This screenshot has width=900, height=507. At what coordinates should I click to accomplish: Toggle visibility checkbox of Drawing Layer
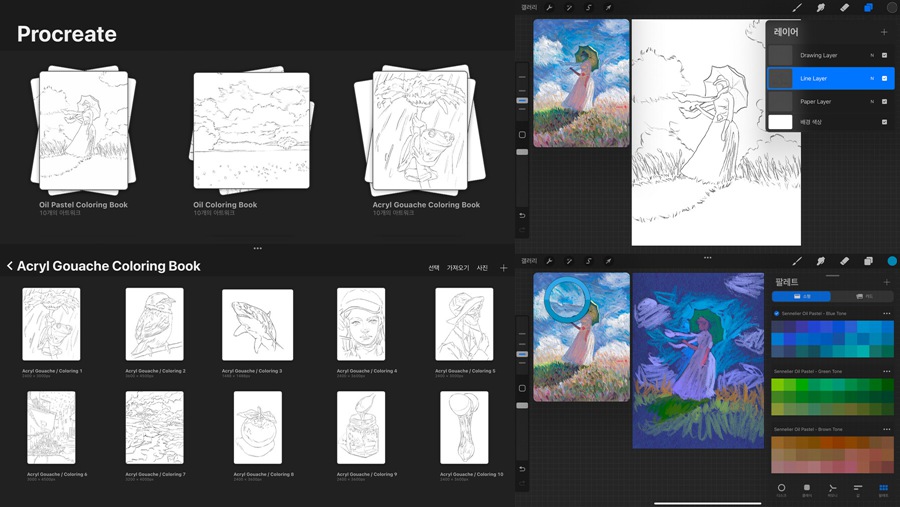[x=884, y=55]
